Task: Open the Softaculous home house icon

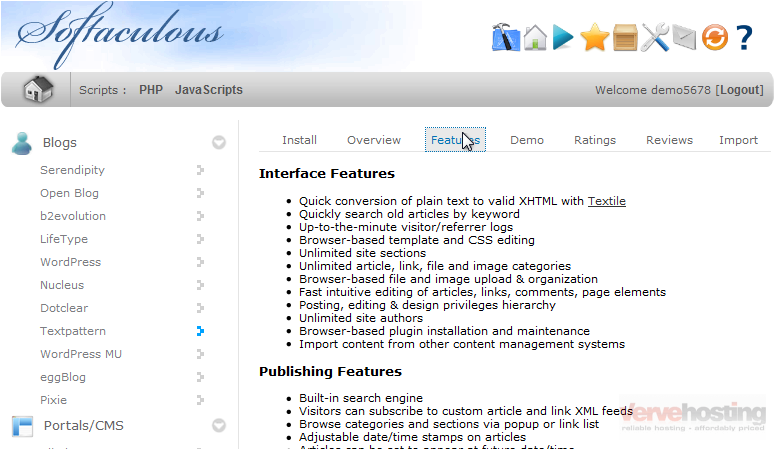Action: pos(535,37)
